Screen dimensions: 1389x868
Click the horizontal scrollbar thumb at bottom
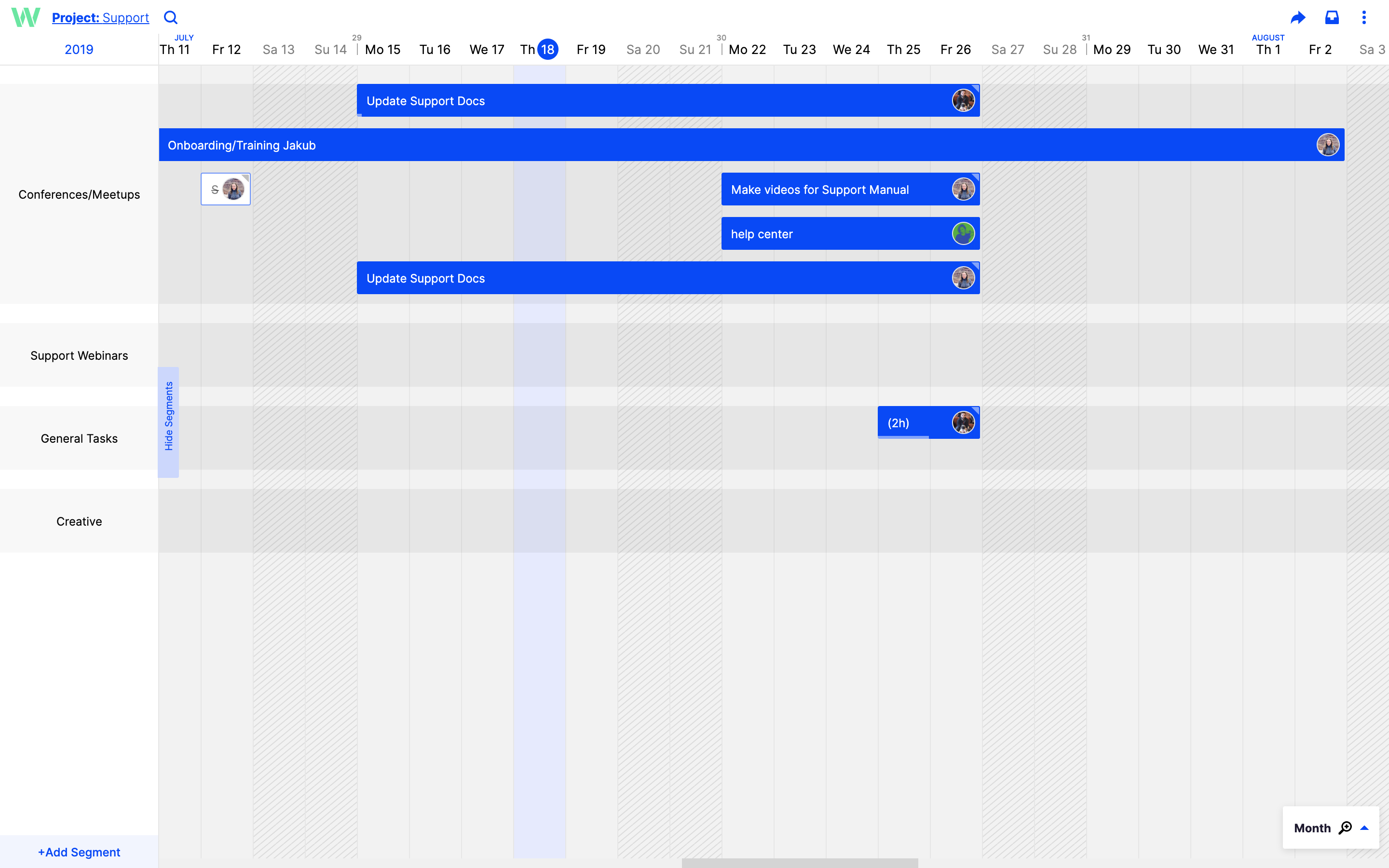pyautogui.click(x=800, y=863)
